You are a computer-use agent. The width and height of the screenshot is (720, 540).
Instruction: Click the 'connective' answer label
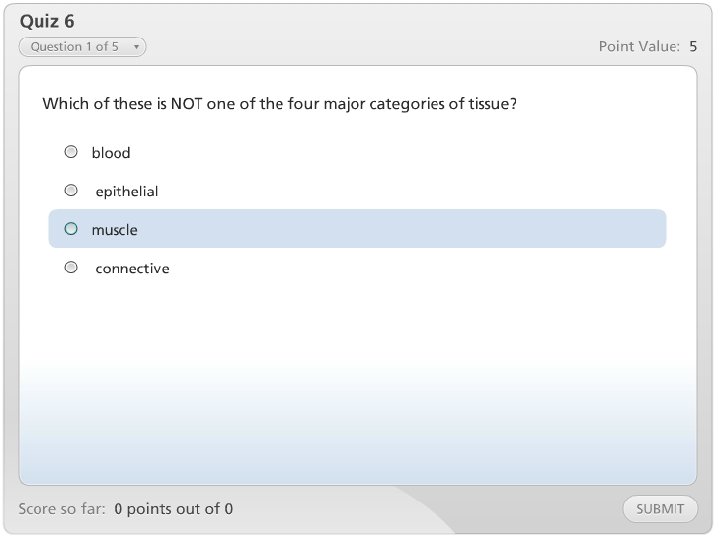point(132,268)
